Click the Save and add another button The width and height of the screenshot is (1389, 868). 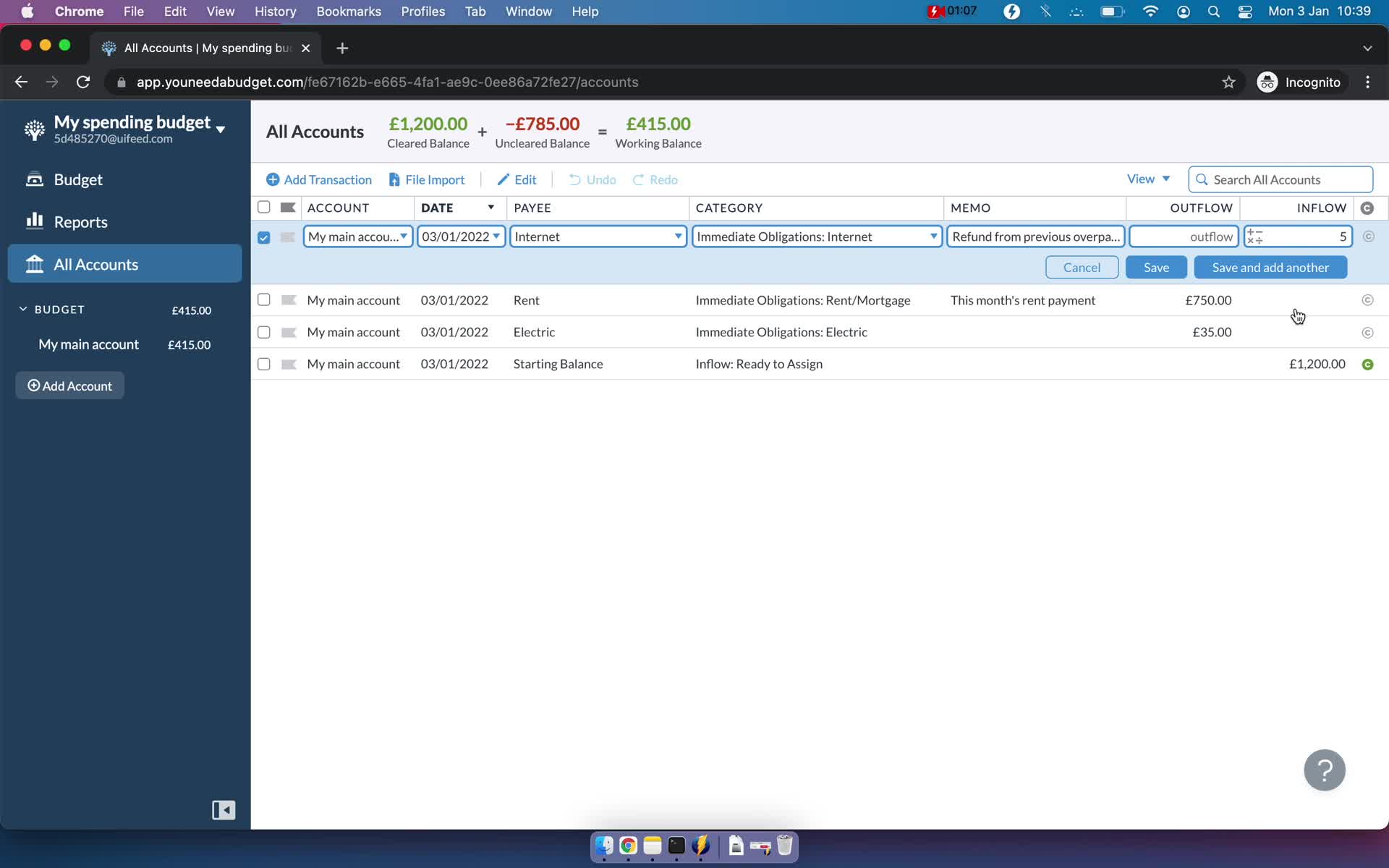tap(1270, 267)
